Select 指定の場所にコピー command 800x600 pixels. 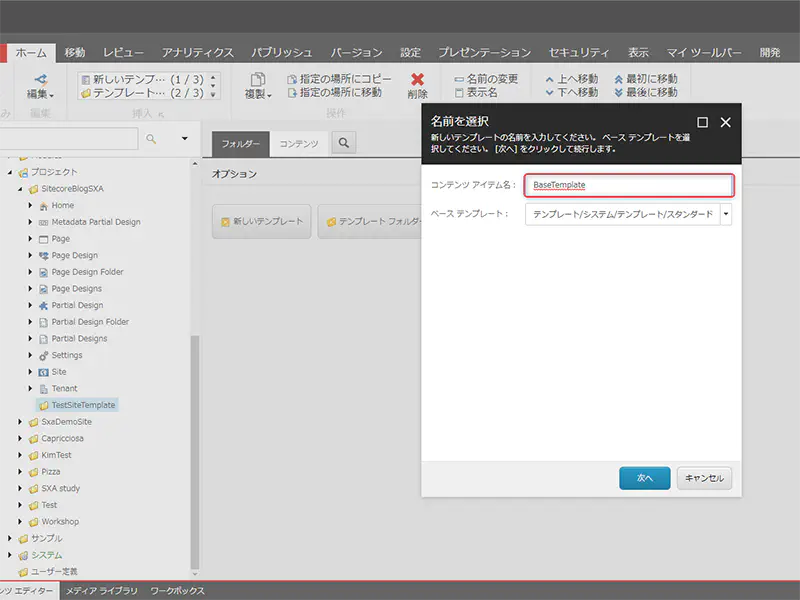pyautogui.click(x=339, y=79)
